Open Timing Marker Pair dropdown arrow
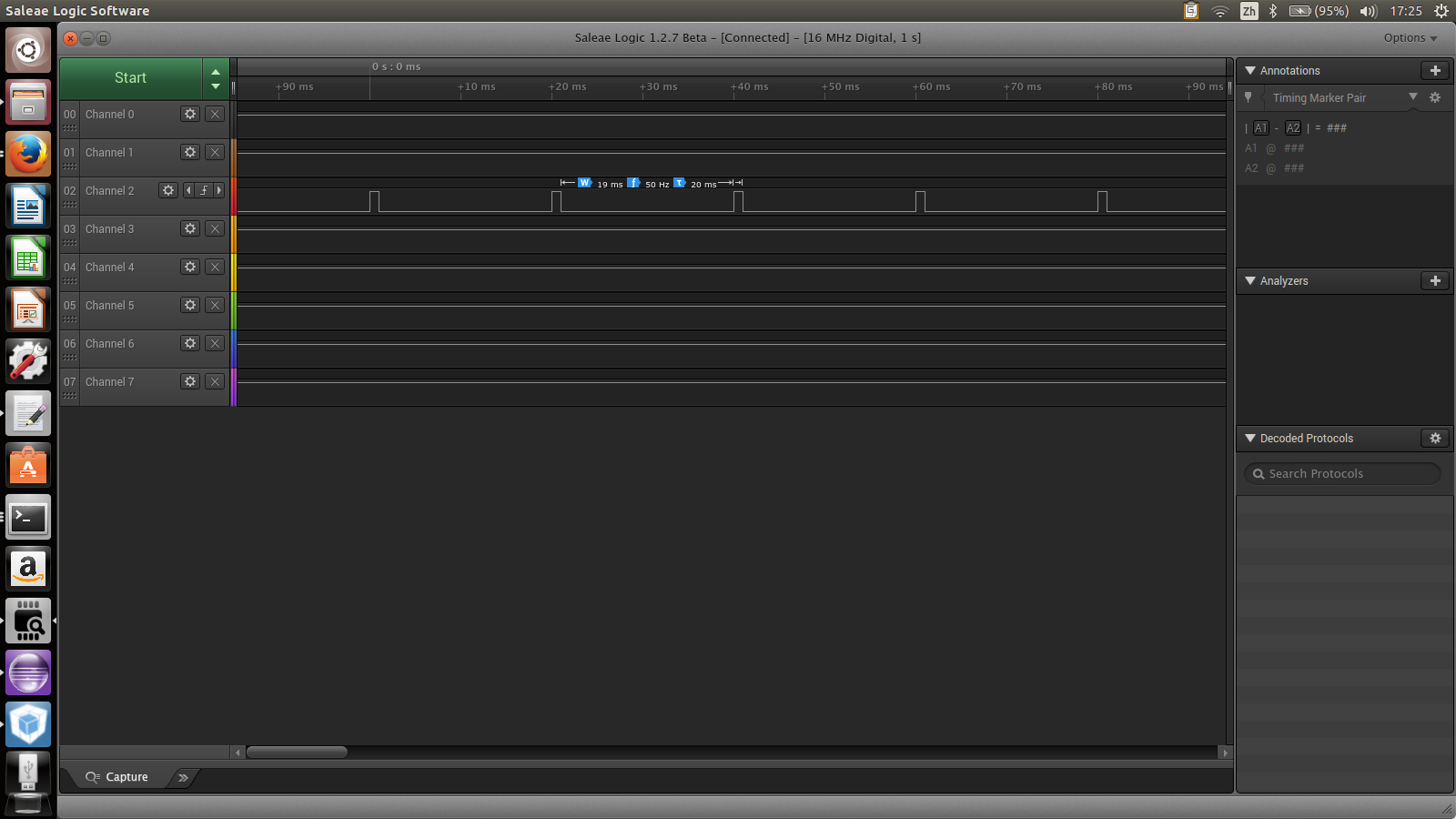This screenshot has width=1456, height=819. [1413, 96]
